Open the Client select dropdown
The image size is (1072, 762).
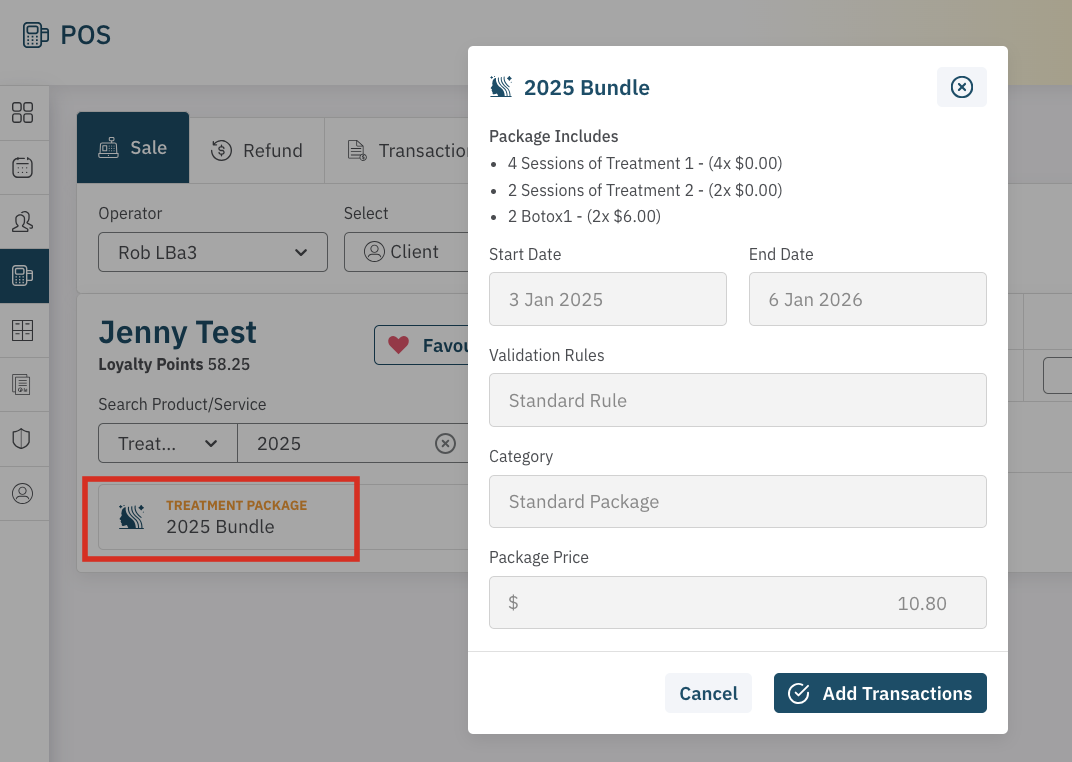tap(405, 252)
